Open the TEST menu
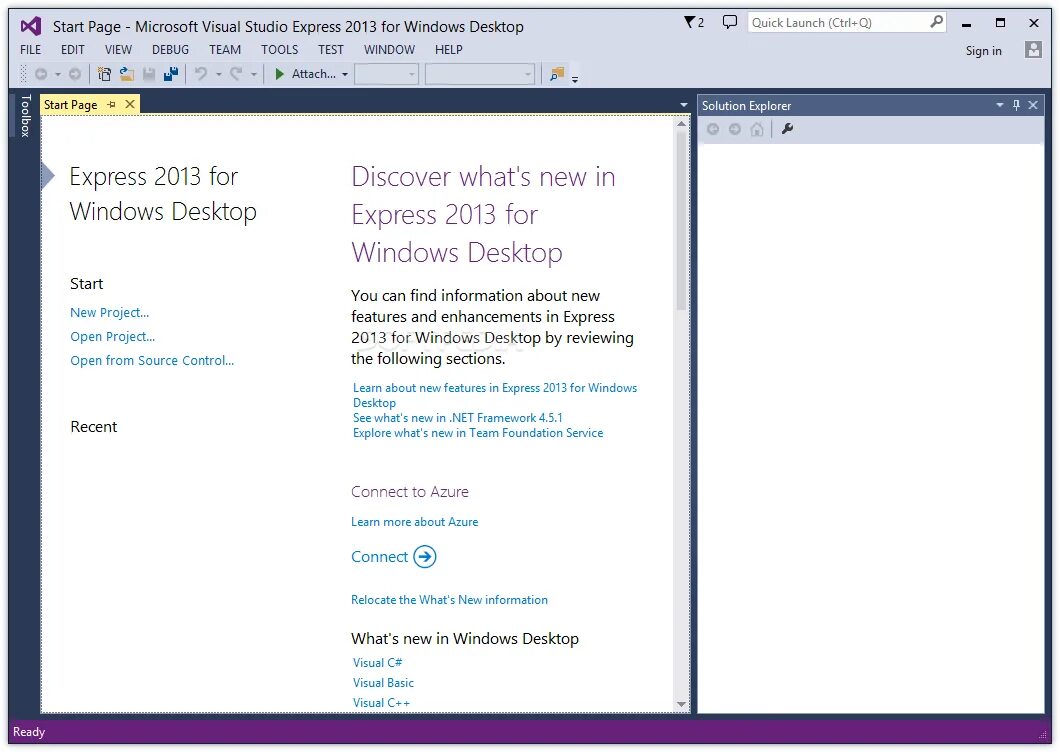Image resolution: width=1060 pixels, height=752 pixels. [331, 49]
